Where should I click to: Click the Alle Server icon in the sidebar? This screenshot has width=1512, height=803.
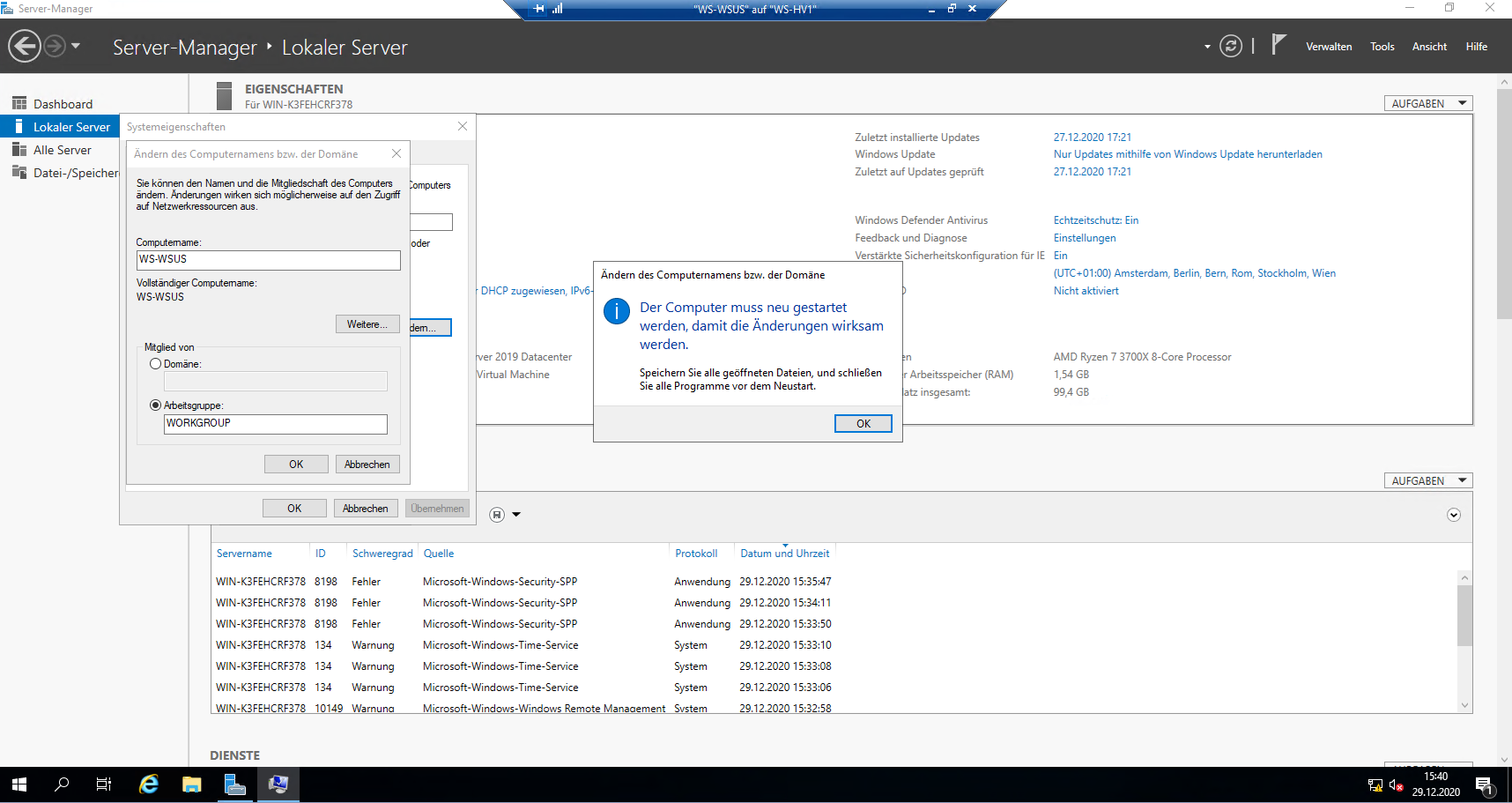[x=19, y=149]
